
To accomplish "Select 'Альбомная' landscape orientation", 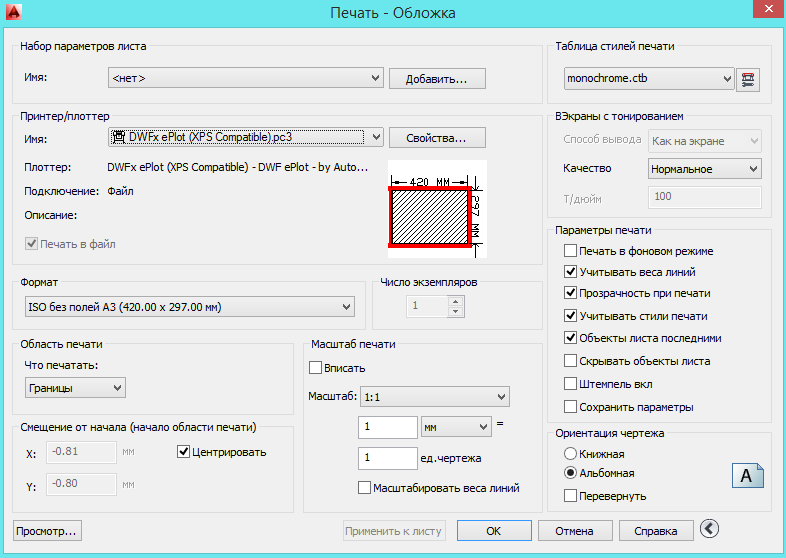I will 570,473.
